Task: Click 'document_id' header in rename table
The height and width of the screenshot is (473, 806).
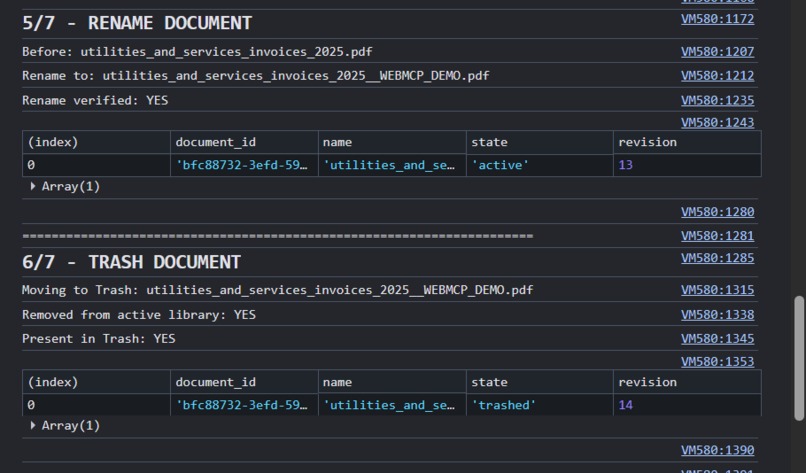Action: coord(244,142)
